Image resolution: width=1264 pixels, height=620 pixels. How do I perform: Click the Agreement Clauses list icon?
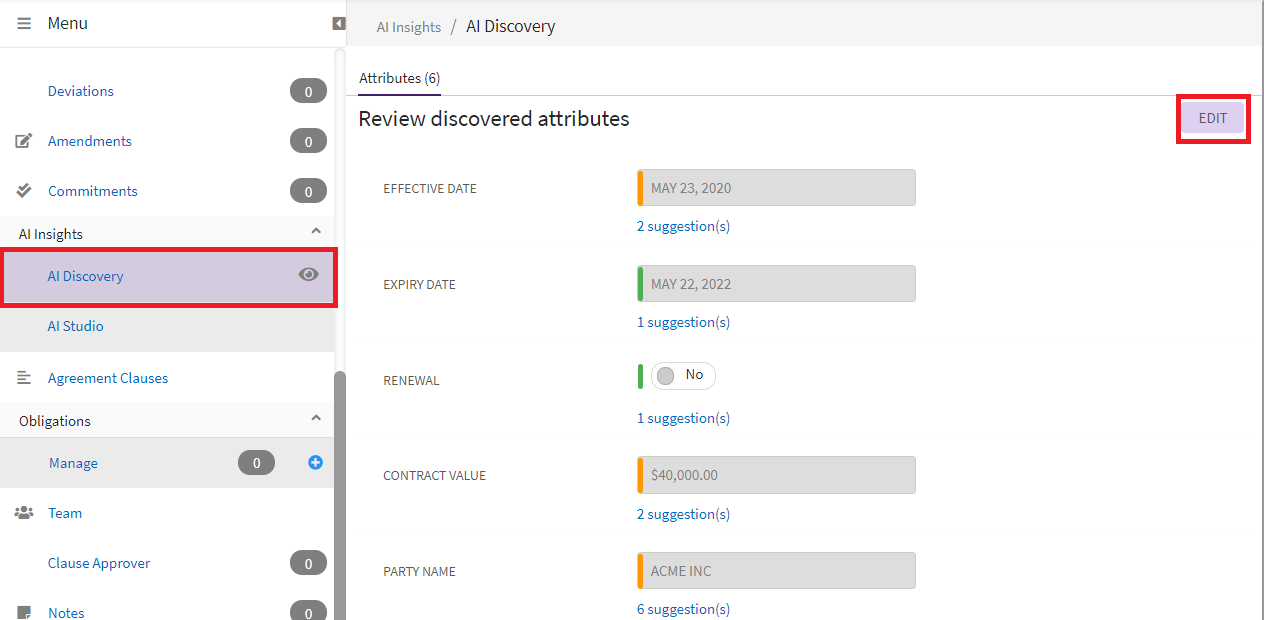(x=24, y=378)
